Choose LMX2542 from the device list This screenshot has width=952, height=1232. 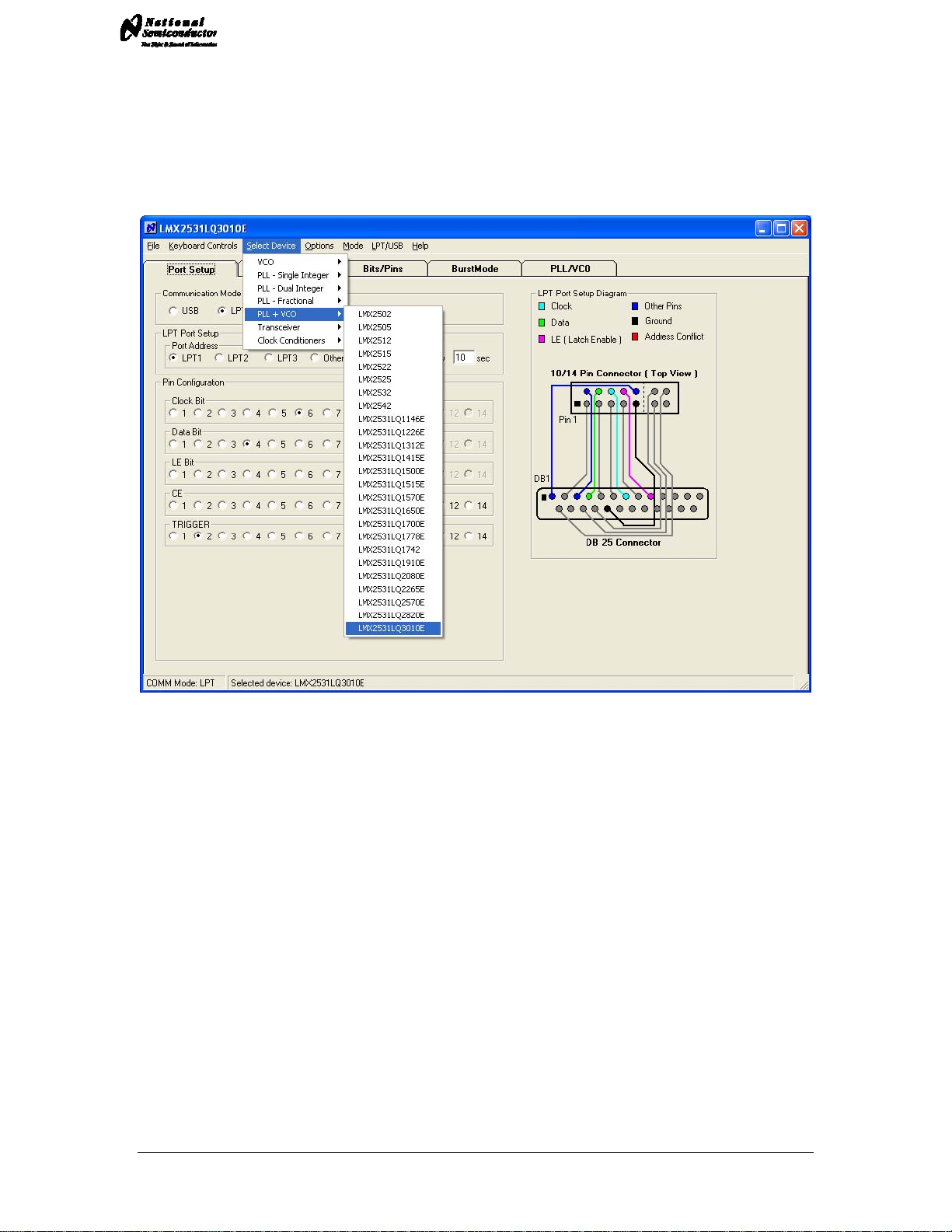click(x=393, y=406)
